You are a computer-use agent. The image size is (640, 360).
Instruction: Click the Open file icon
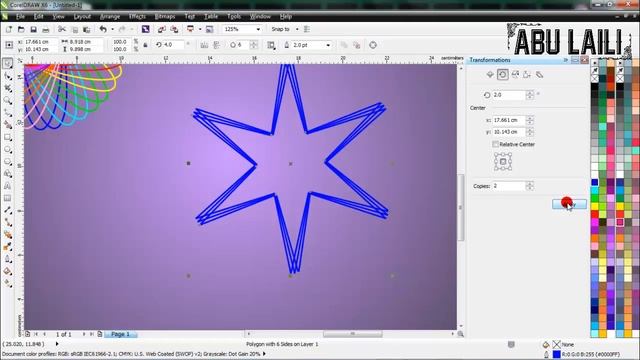tap(21, 29)
